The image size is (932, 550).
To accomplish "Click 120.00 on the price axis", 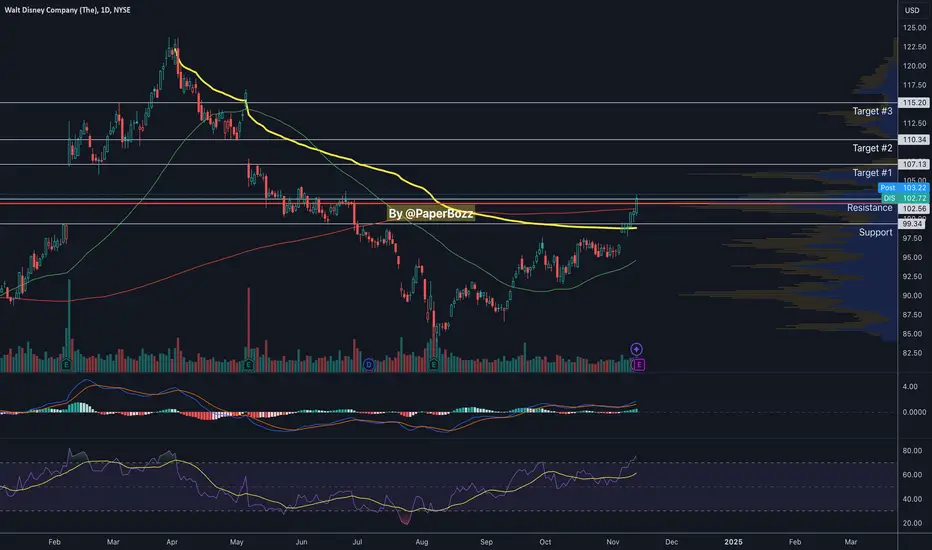I will (914, 66).
